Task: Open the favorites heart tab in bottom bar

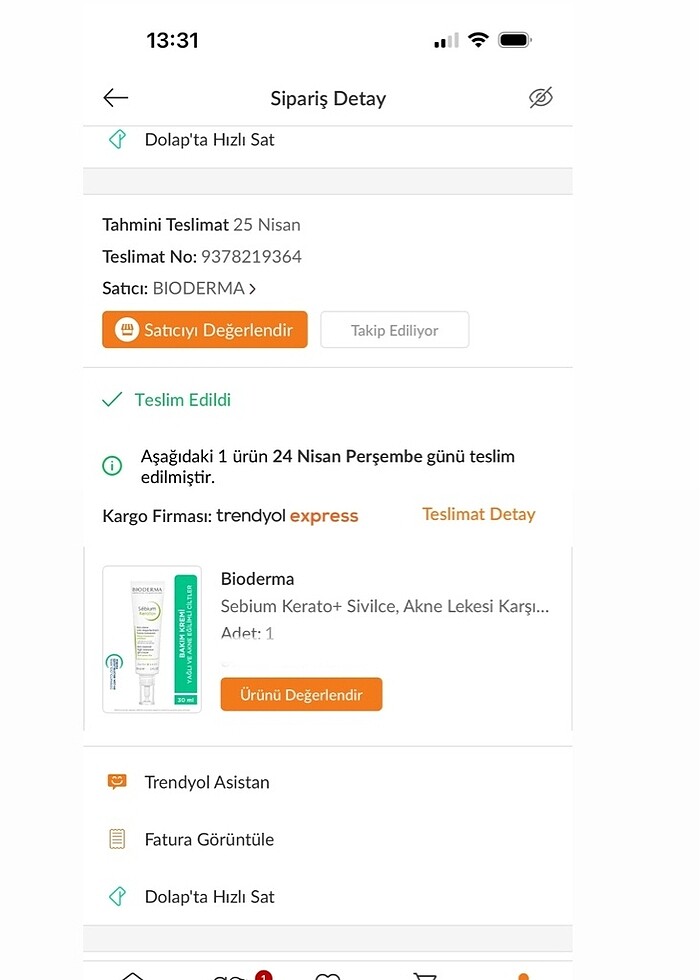Action: click(327, 976)
